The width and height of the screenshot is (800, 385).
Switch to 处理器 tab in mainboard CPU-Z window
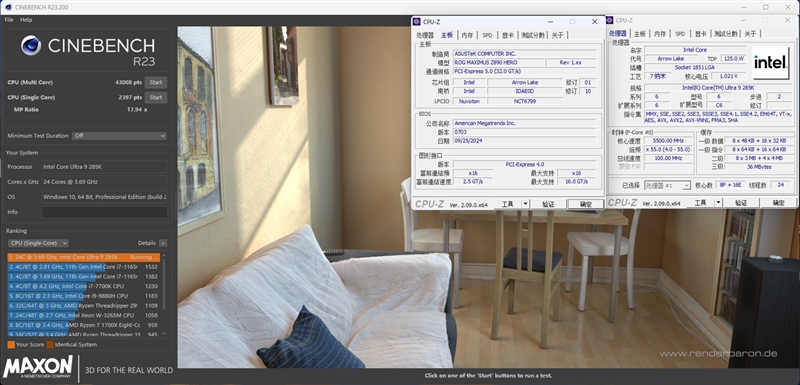click(x=424, y=35)
